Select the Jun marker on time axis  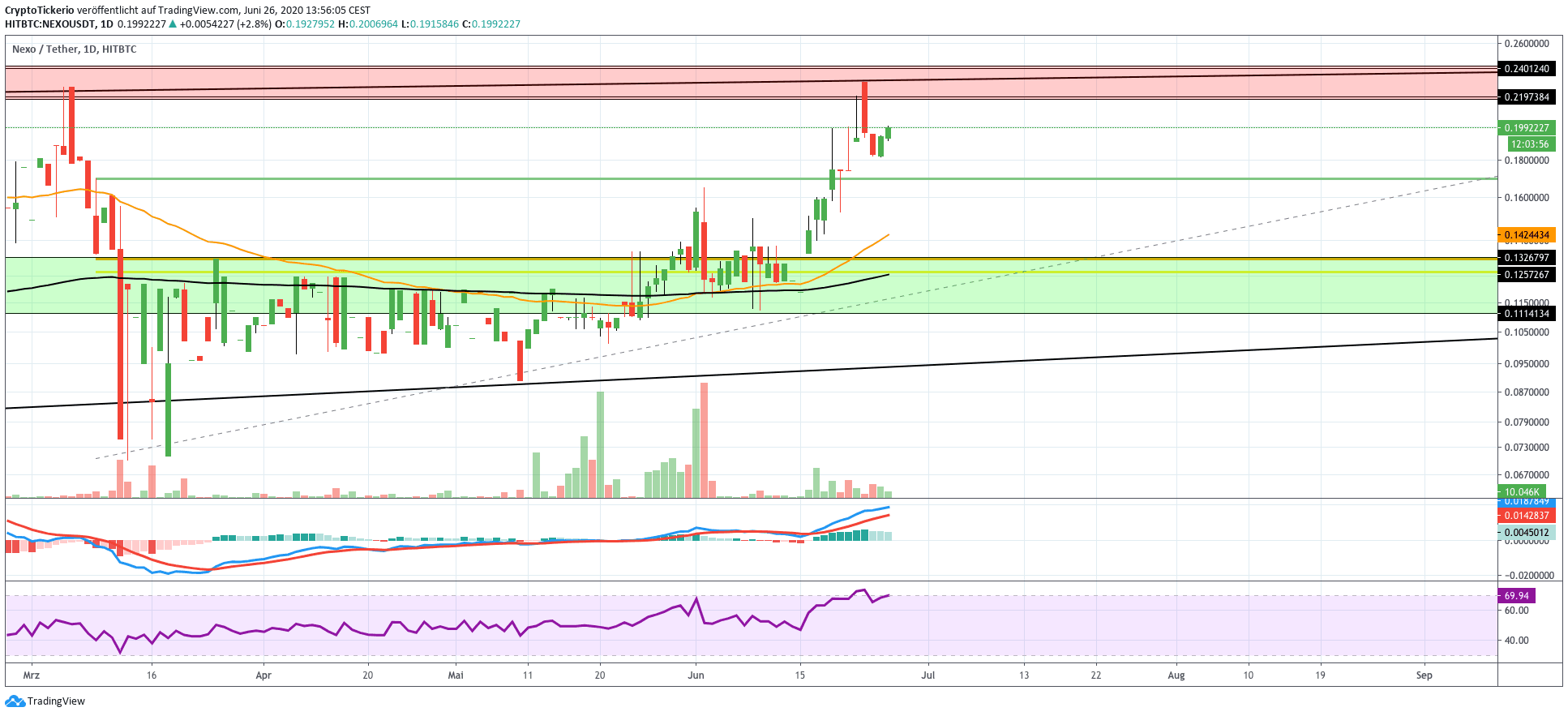pos(696,675)
